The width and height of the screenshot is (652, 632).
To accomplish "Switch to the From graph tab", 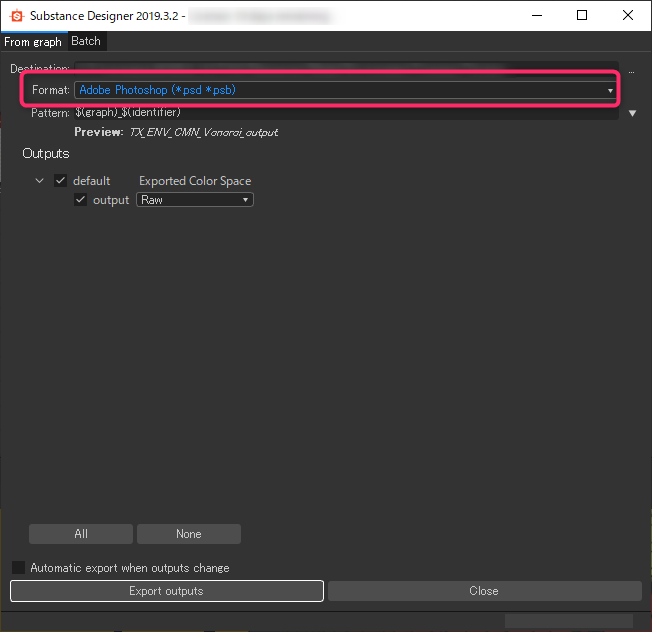I will 33,42.
